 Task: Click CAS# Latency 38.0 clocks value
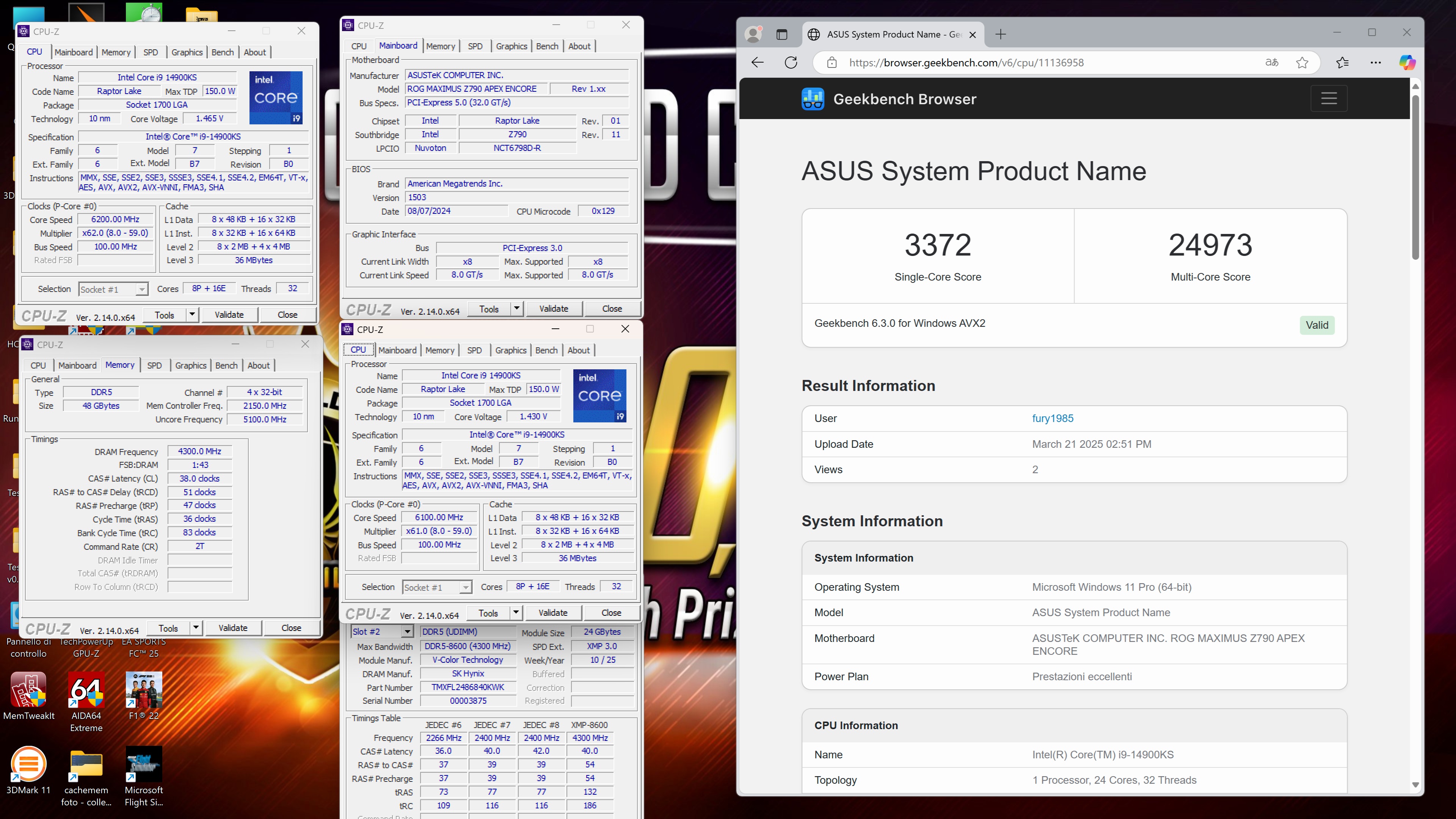point(199,479)
